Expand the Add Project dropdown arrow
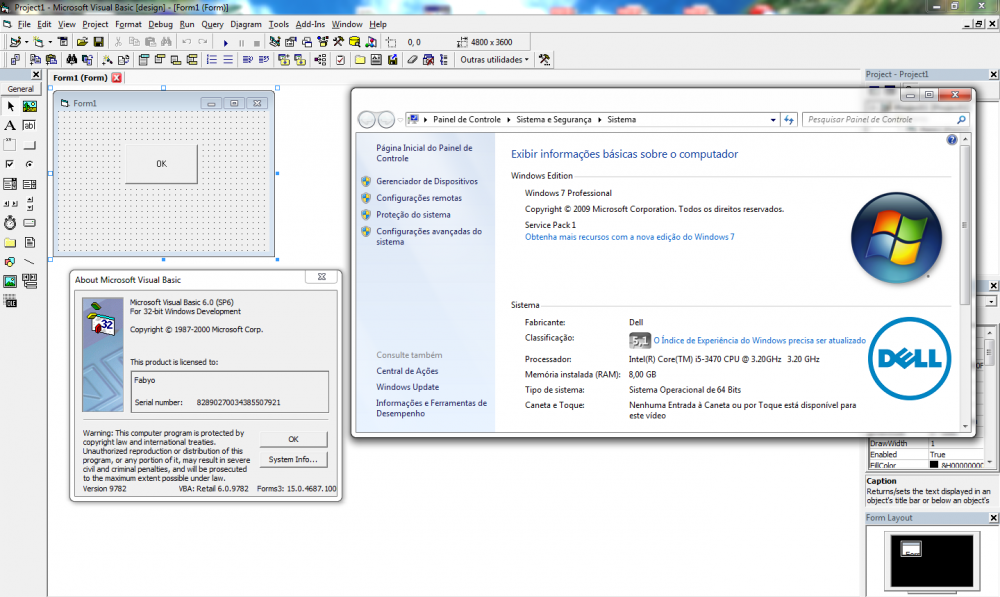The width and height of the screenshot is (1000, 597). pos(26,43)
